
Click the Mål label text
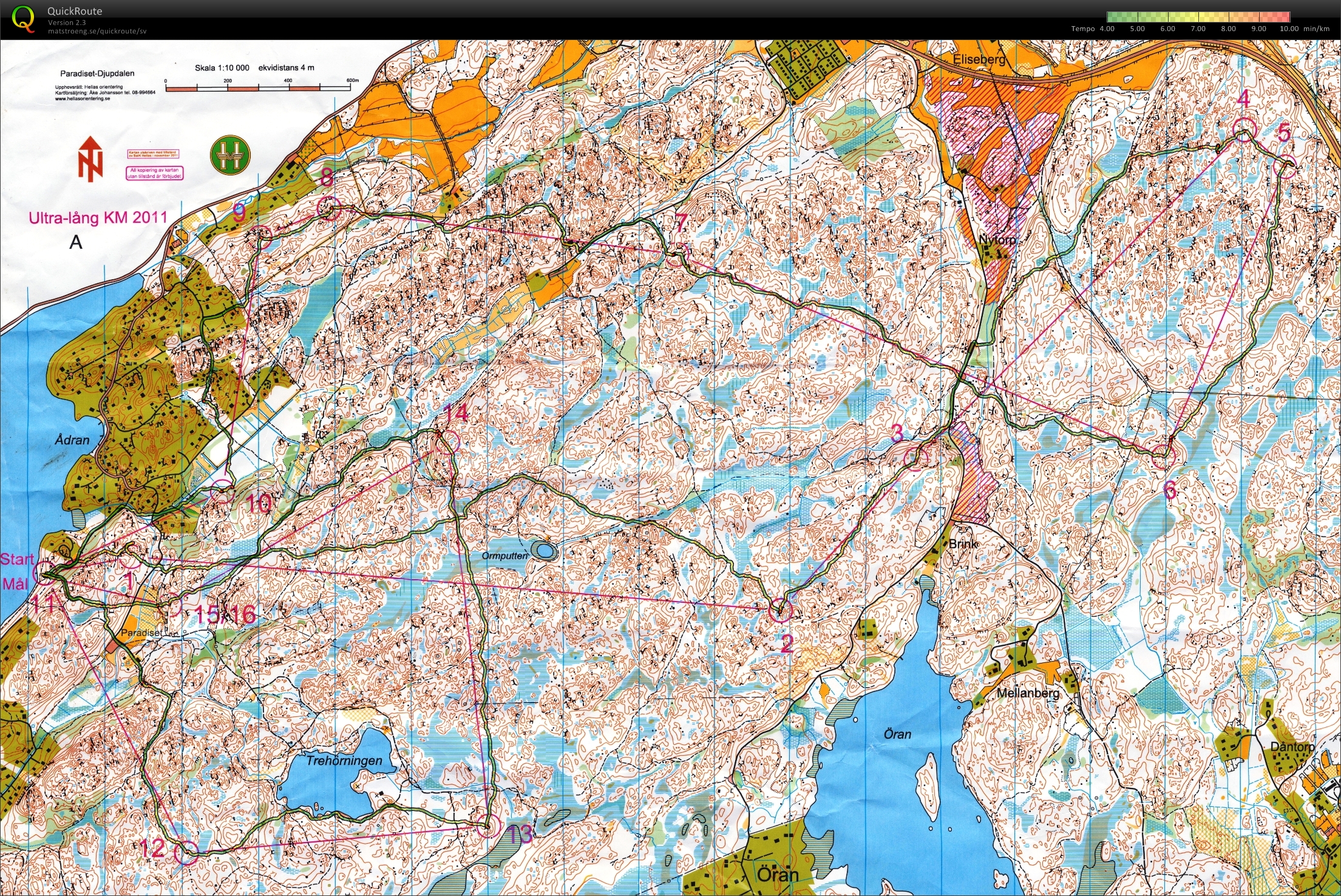pyautogui.click(x=15, y=584)
